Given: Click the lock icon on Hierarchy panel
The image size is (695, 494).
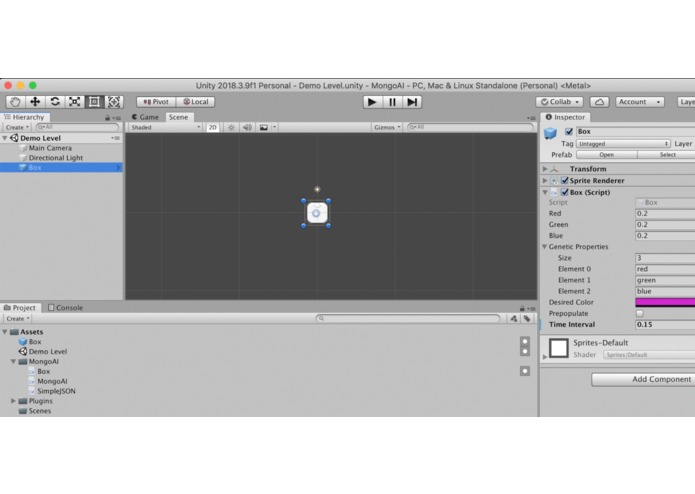Looking at the screenshot, I should (107, 118).
